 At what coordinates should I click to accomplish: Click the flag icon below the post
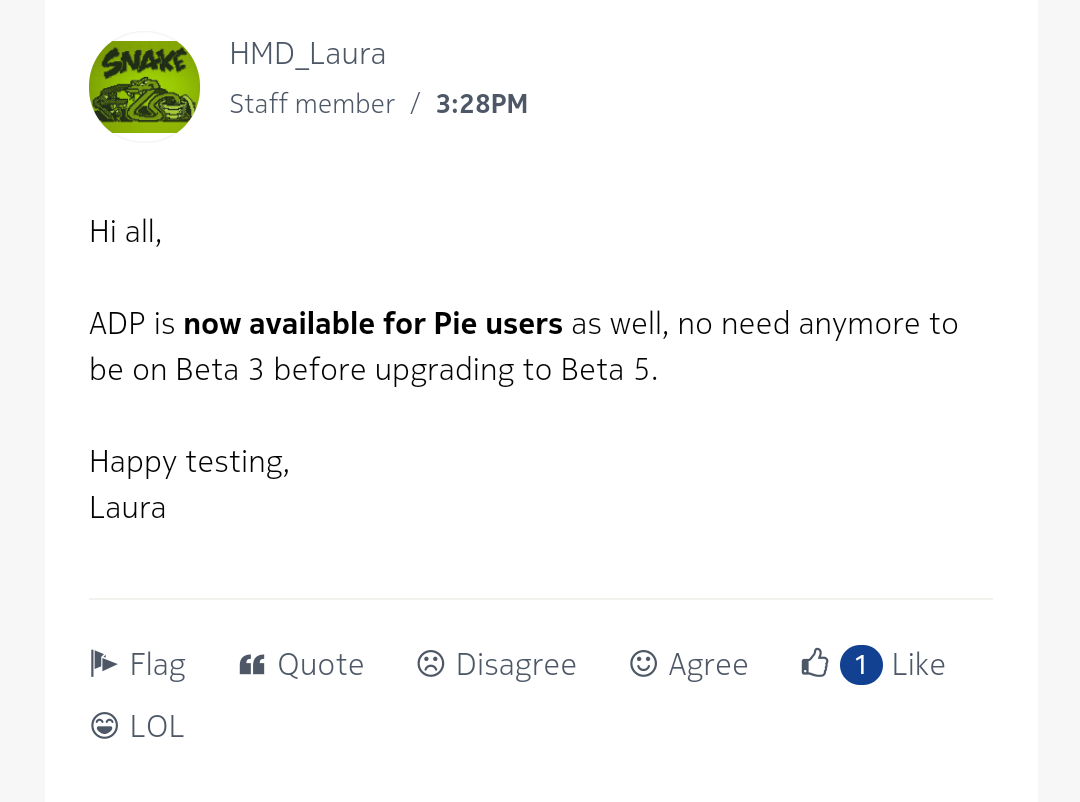(x=104, y=664)
